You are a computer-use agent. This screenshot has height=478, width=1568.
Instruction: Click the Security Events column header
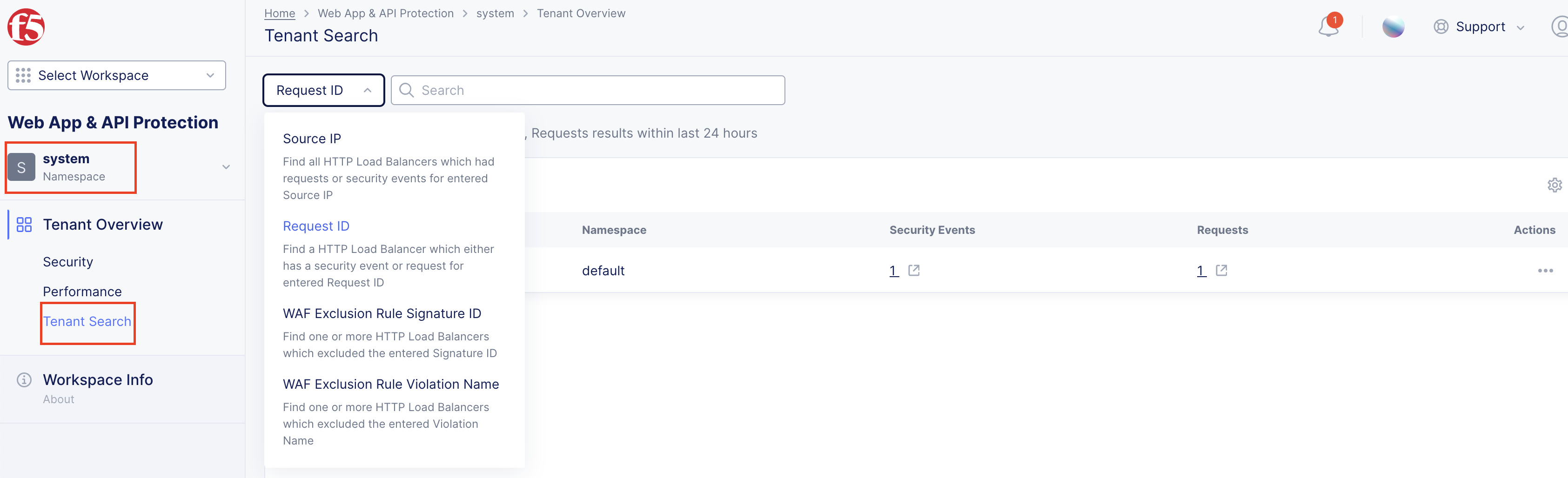pyautogui.click(x=932, y=230)
